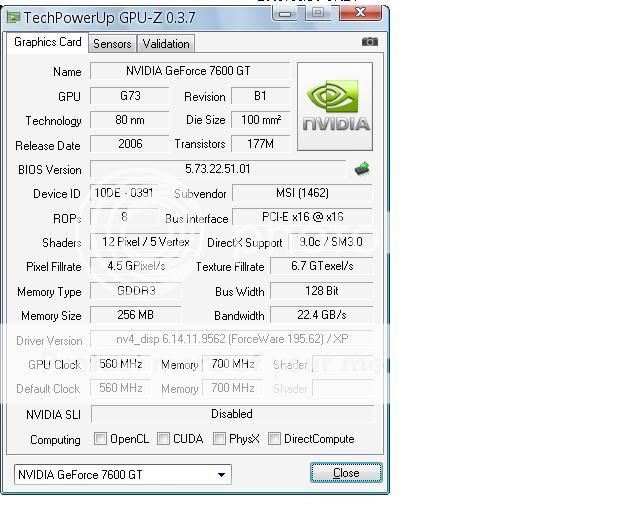Click the Device ID field
The height and width of the screenshot is (512, 640).
[123, 193]
